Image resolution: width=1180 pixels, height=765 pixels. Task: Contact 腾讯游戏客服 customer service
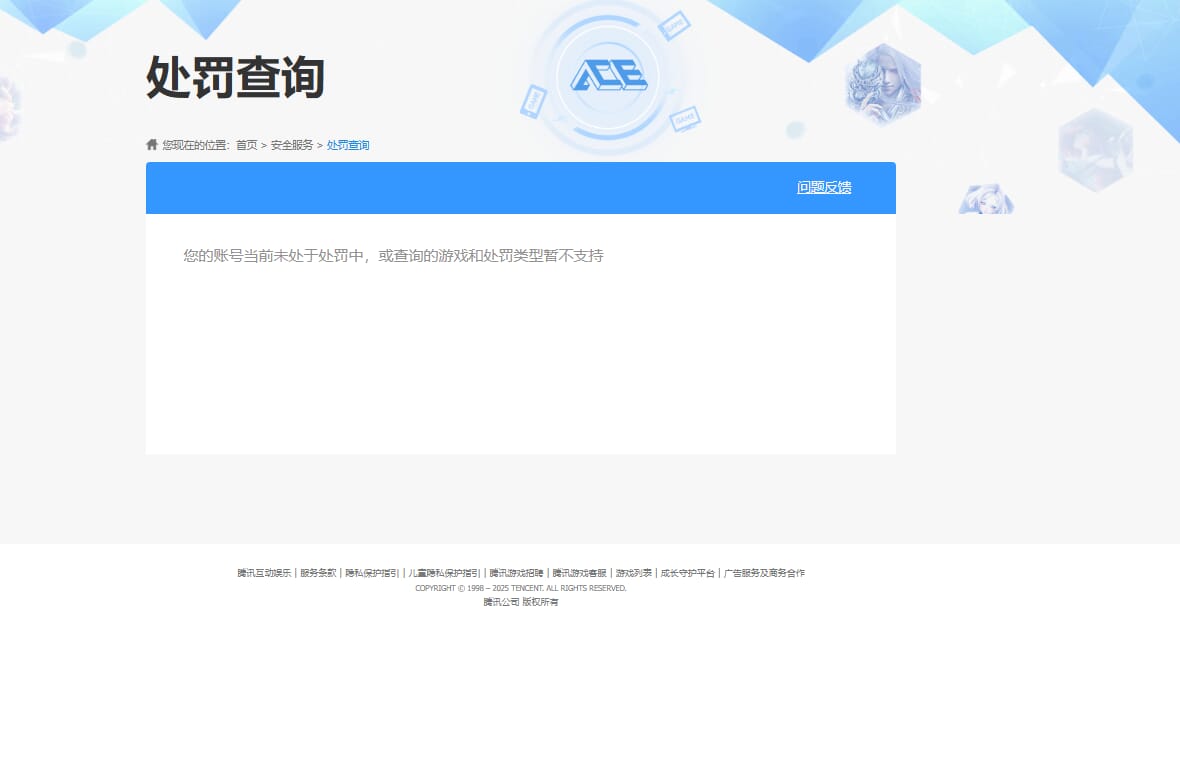578,572
